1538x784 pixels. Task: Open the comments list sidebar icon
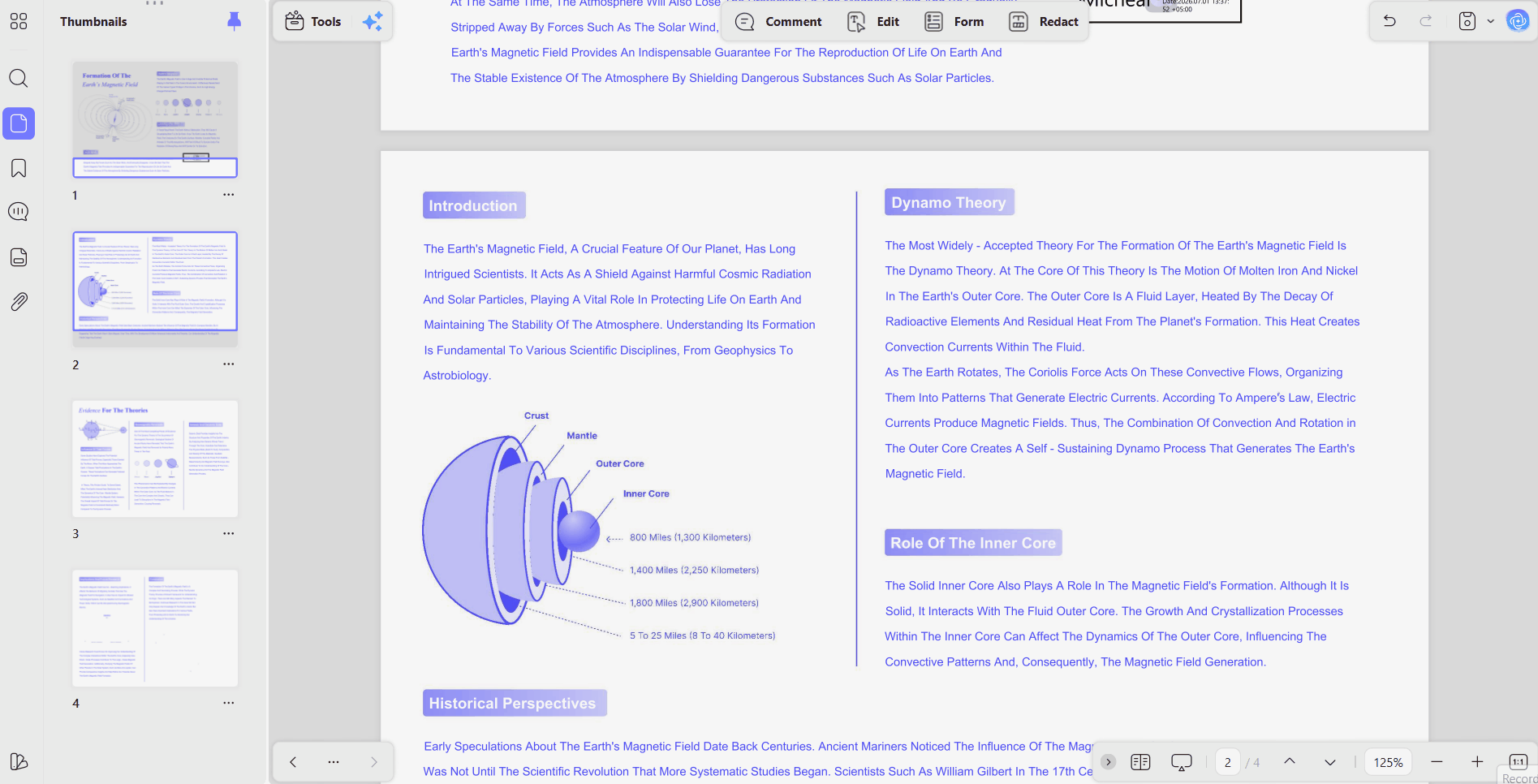click(x=19, y=212)
